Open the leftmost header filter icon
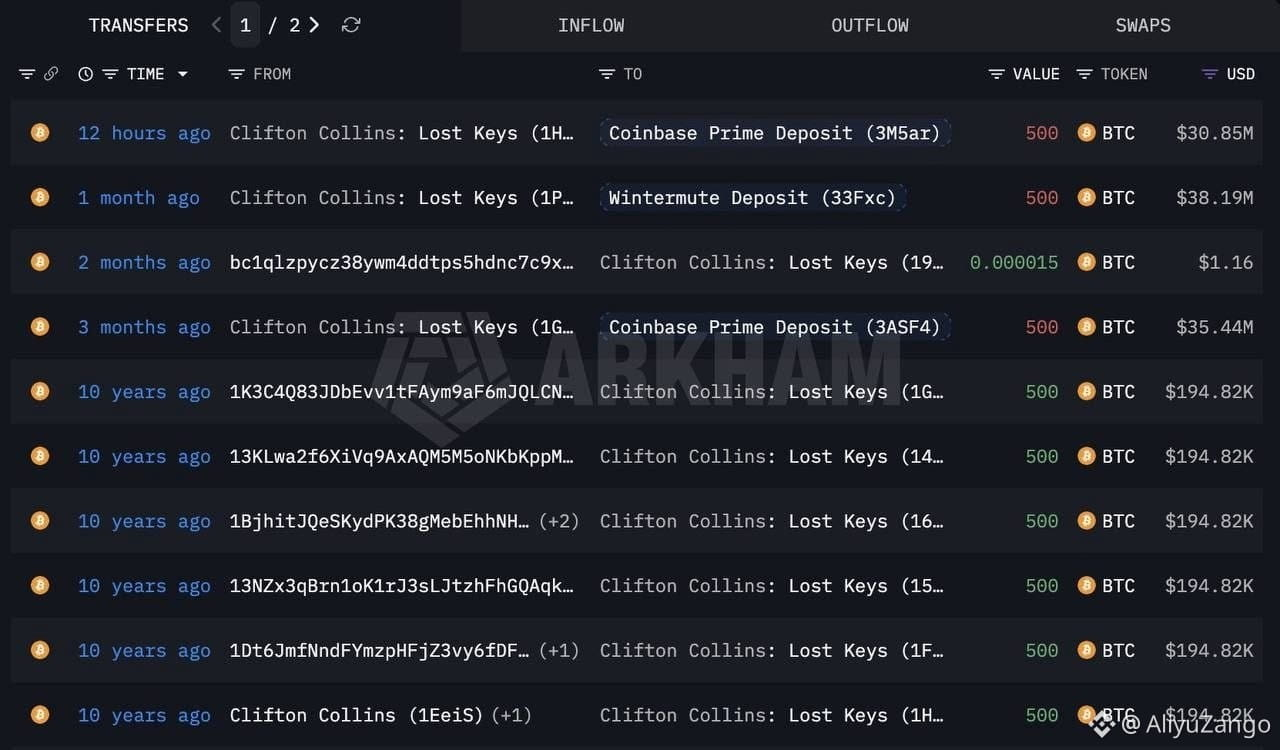1280x750 pixels. coord(27,74)
